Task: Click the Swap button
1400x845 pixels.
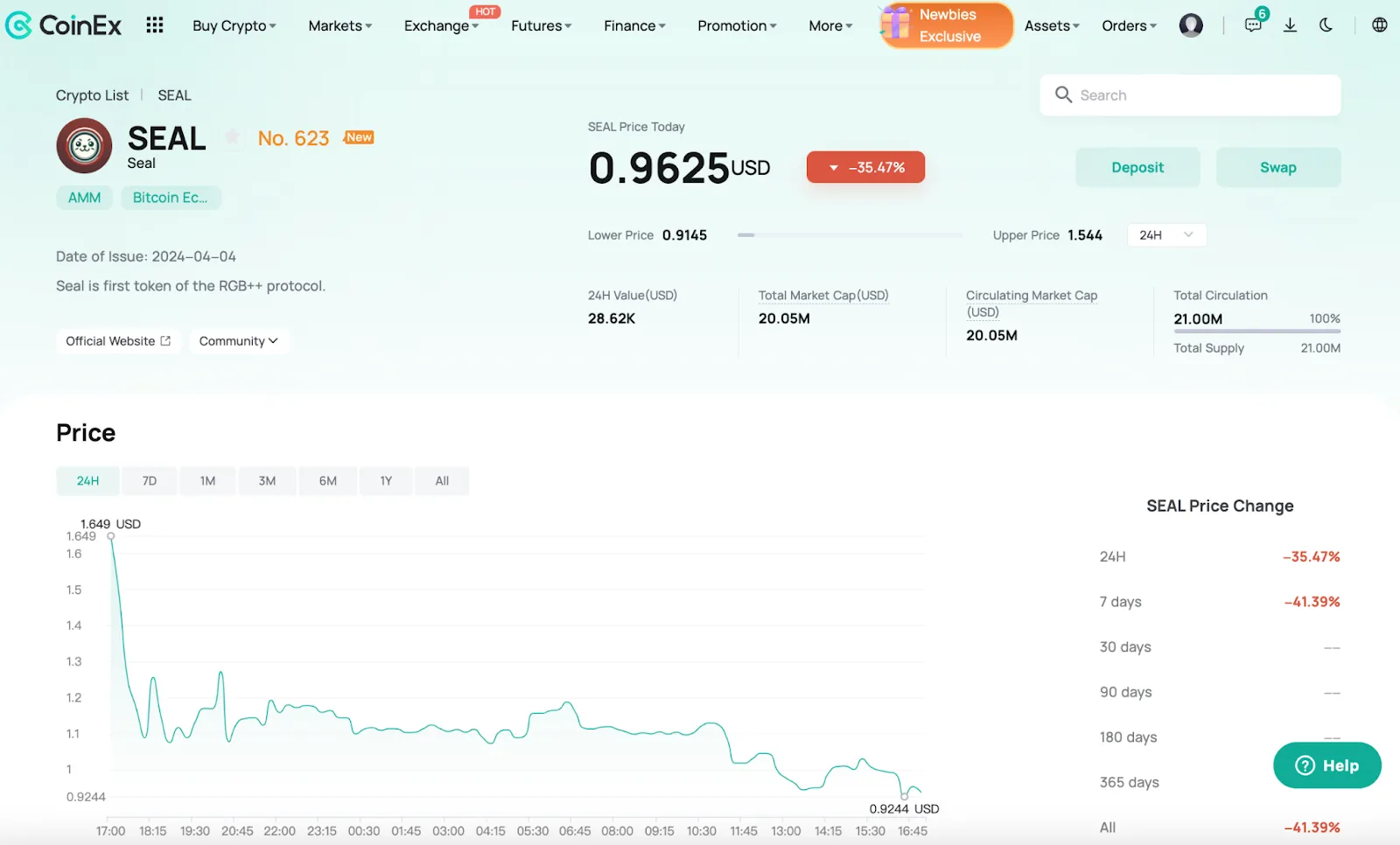Action: pos(1278,167)
